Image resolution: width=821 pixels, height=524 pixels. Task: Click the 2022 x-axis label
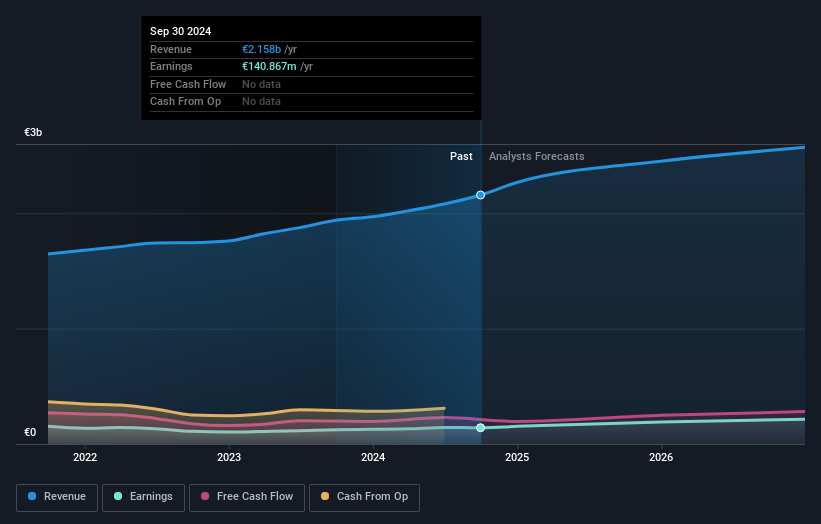point(85,457)
